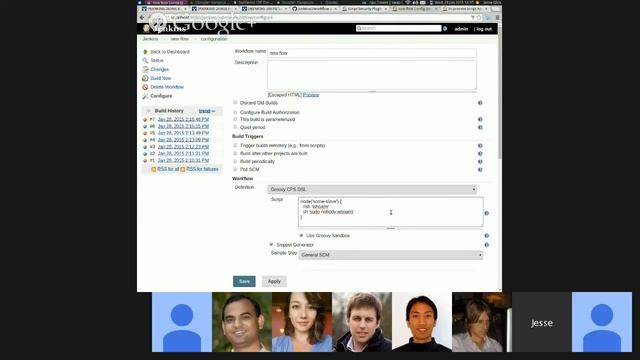This screenshot has width=640, height=360.
Task: Open help for Discard Old Builds
Action: [x=480, y=103]
